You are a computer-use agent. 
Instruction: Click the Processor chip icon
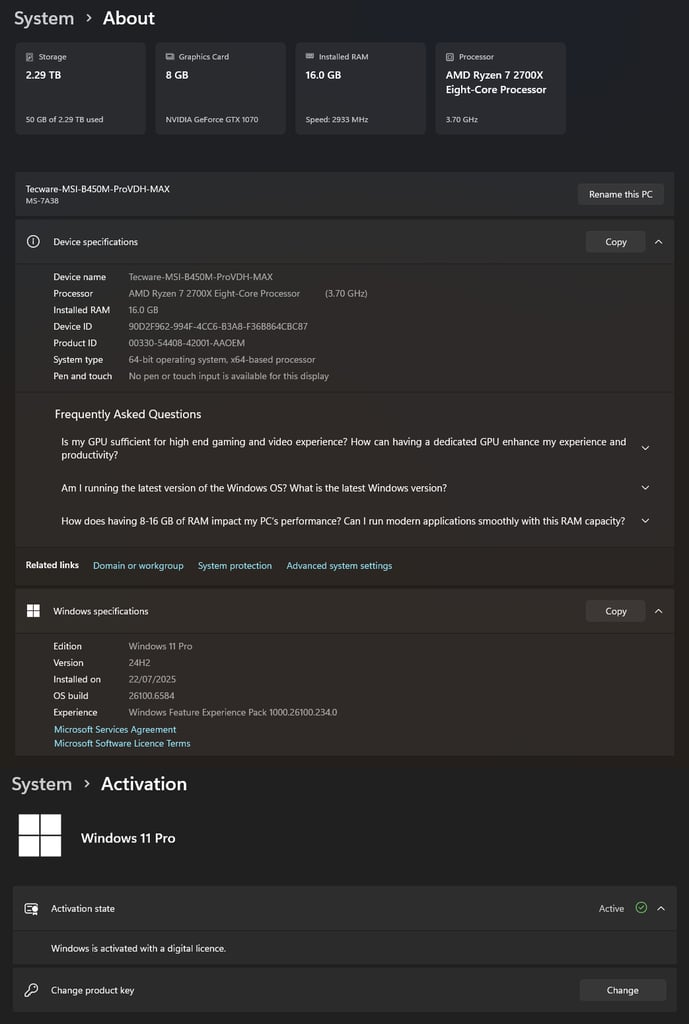click(x=449, y=57)
